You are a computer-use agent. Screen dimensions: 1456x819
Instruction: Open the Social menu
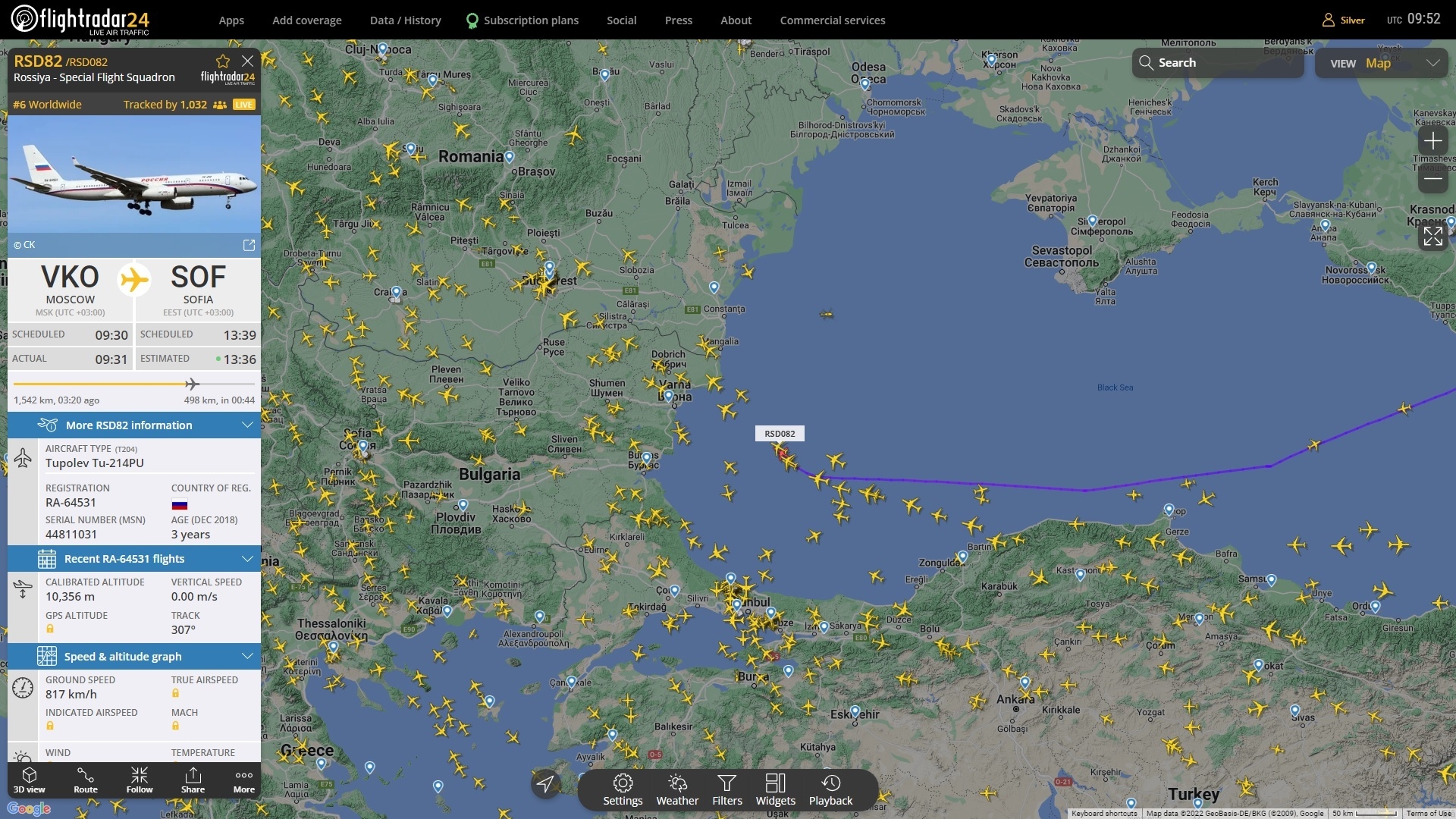pyautogui.click(x=622, y=20)
